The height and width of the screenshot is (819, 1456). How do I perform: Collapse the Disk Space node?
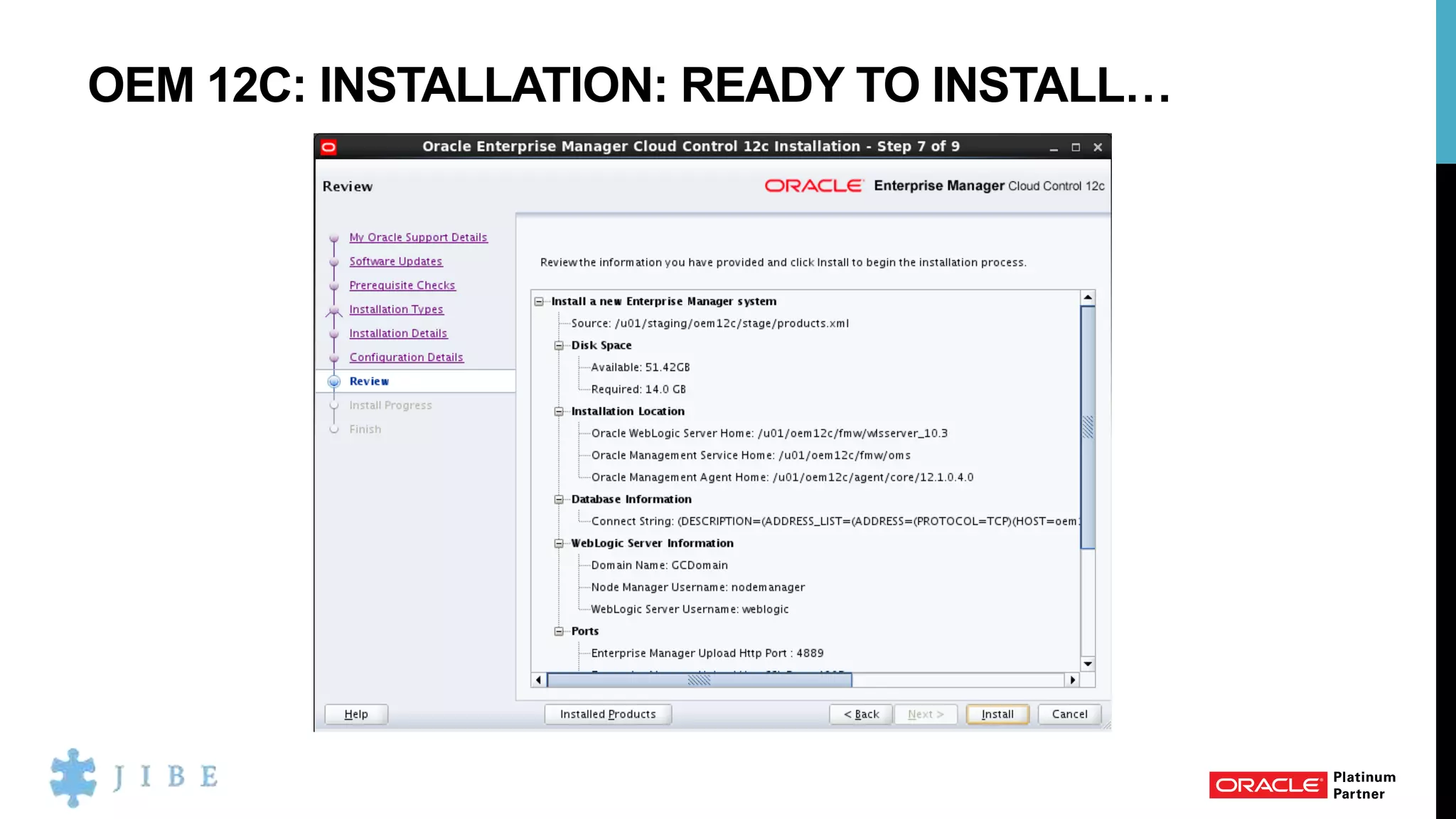tap(559, 346)
